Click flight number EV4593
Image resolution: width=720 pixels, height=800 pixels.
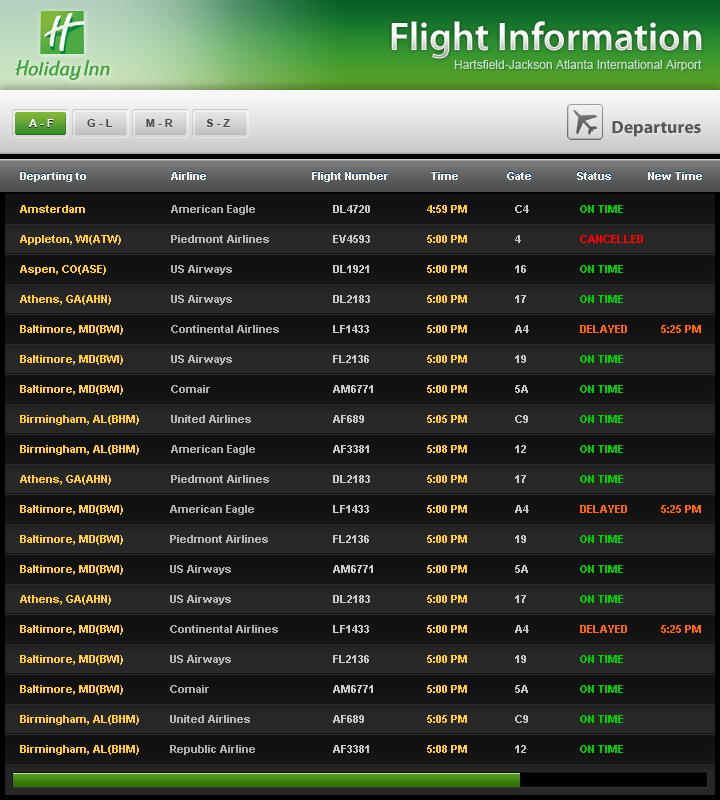[x=351, y=239]
